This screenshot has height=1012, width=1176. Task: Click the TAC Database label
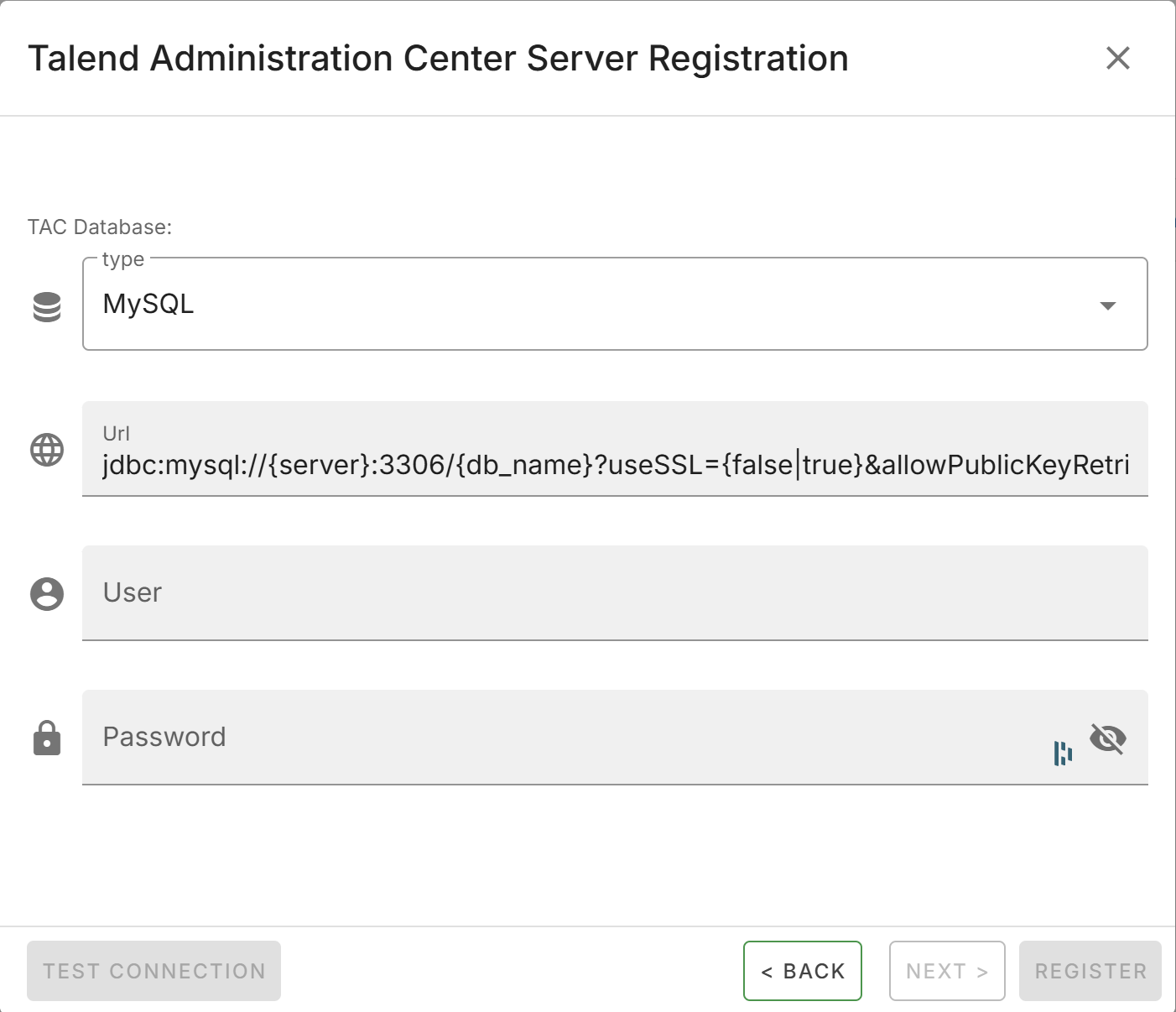click(x=100, y=227)
